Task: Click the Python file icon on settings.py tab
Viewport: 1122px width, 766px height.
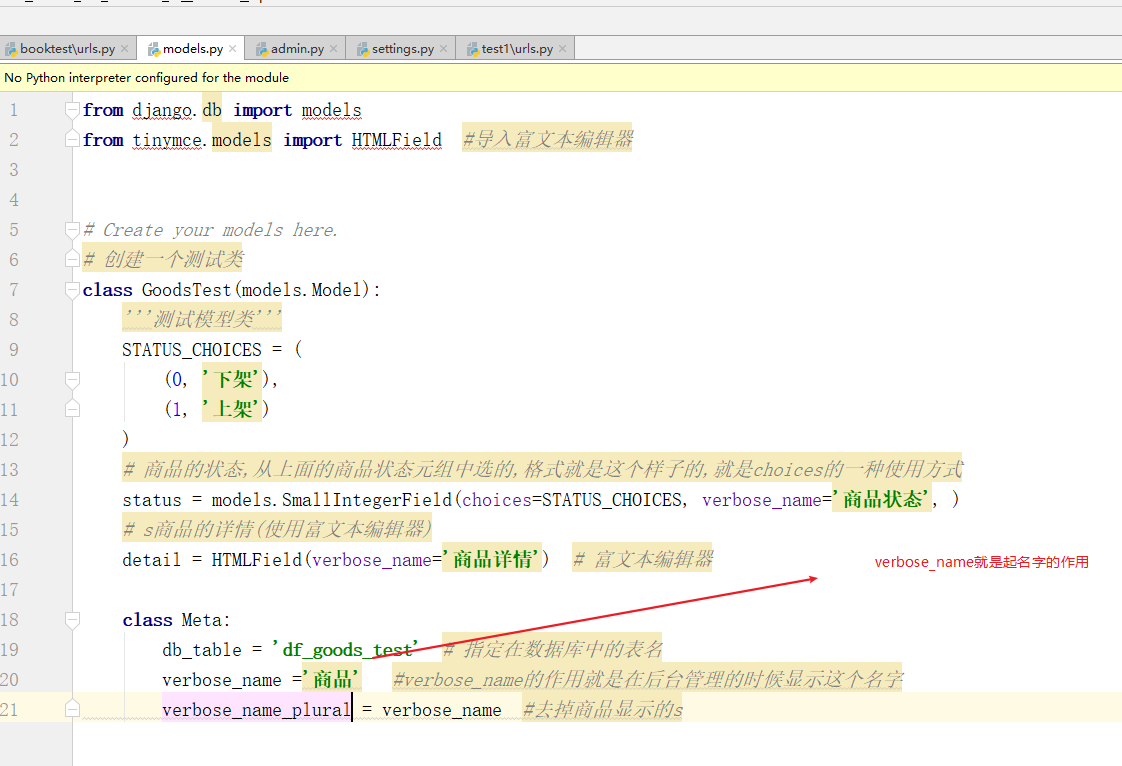Action: [363, 49]
